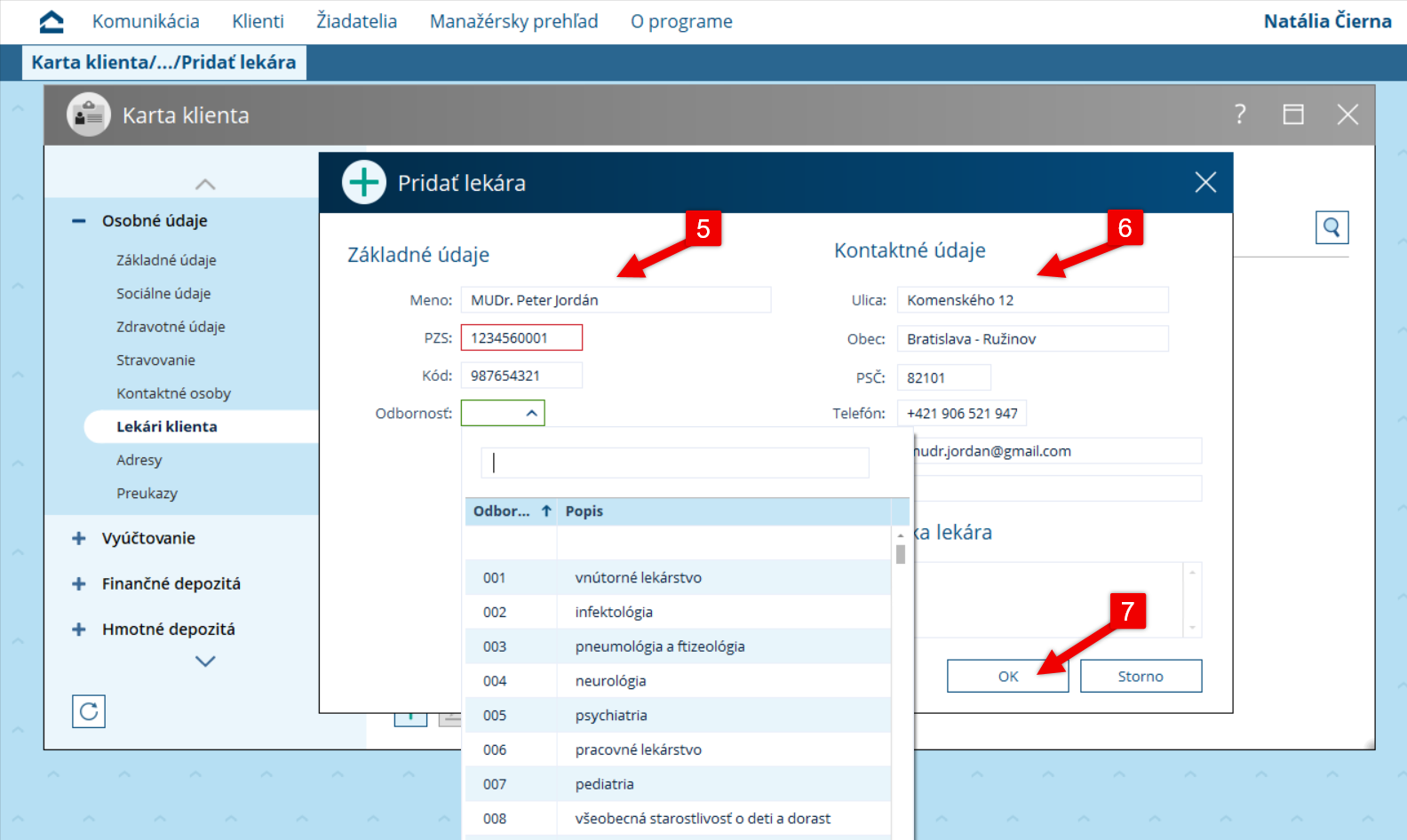Click the PZS input field
Image resolution: width=1407 pixels, height=840 pixels.
click(x=521, y=337)
